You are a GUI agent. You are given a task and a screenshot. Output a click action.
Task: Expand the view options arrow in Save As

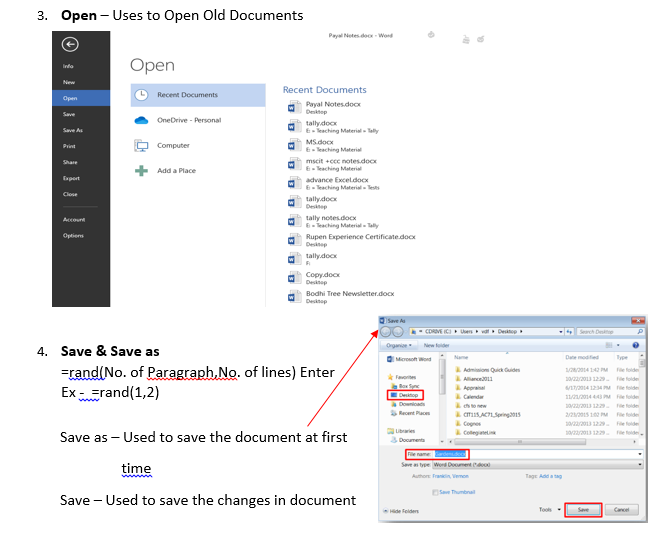618,345
